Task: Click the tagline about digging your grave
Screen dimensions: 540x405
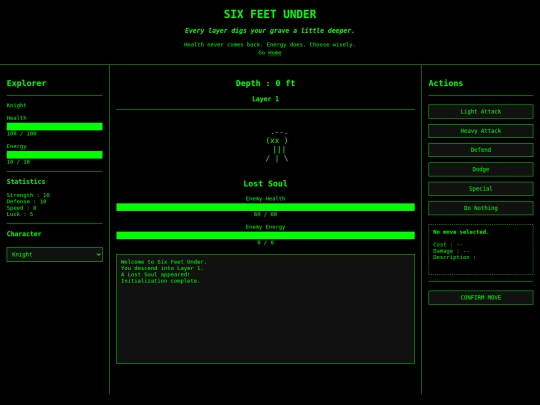Action: [x=269, y=31]
